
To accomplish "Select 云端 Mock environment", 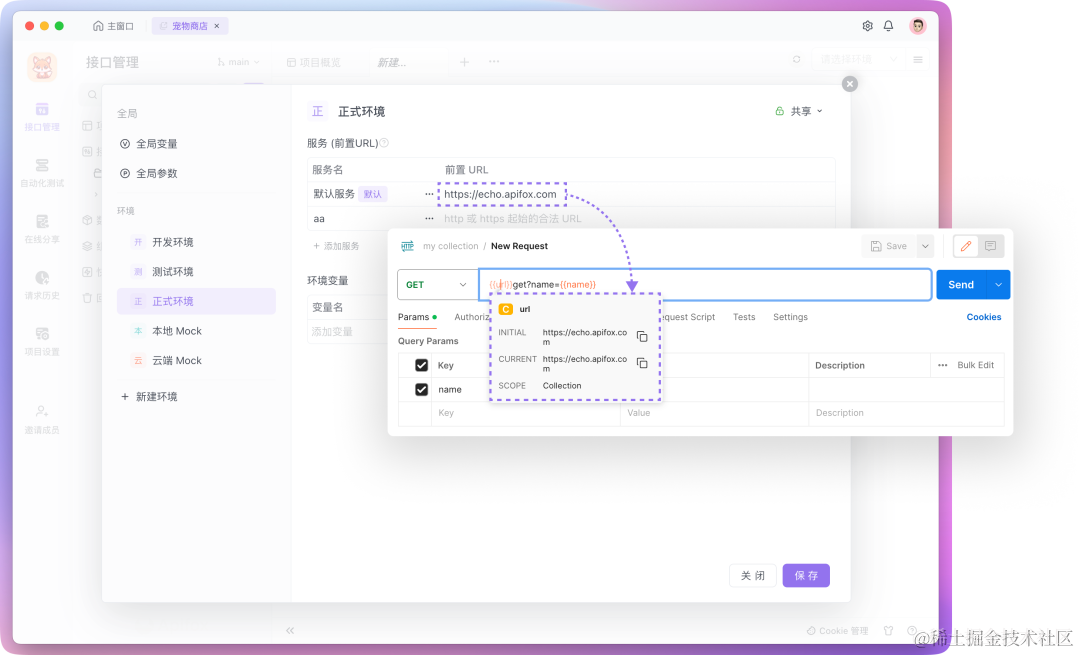I will (x=196, y=361).
